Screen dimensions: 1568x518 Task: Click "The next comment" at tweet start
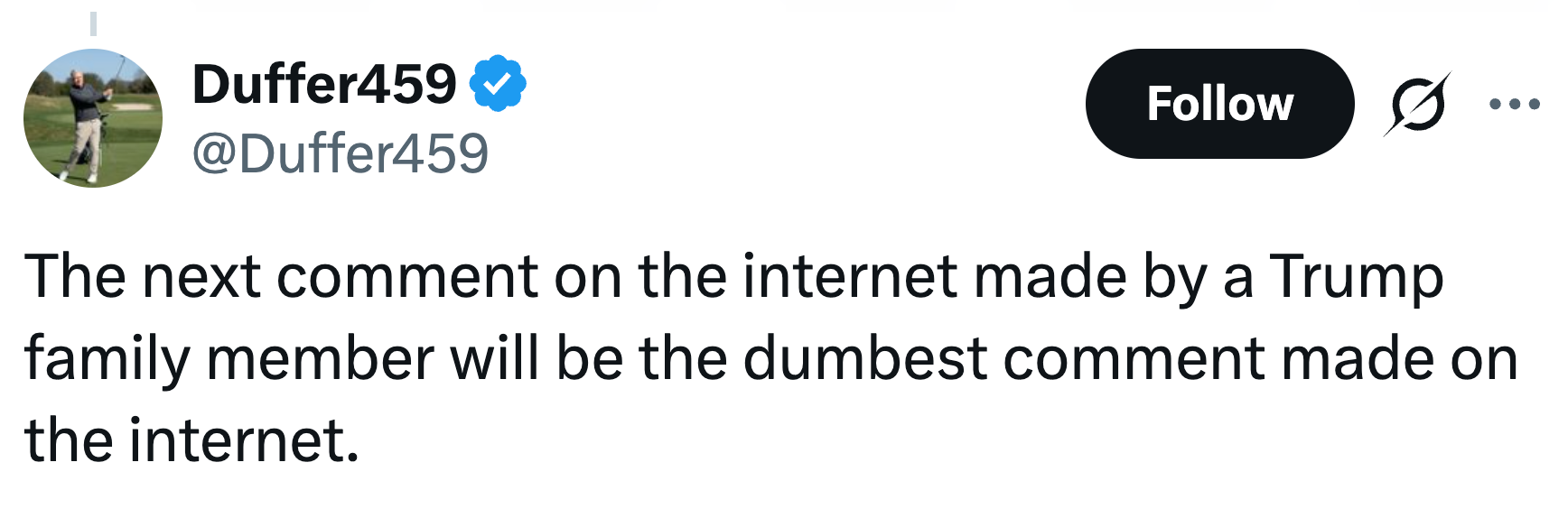tap(280, 275)
